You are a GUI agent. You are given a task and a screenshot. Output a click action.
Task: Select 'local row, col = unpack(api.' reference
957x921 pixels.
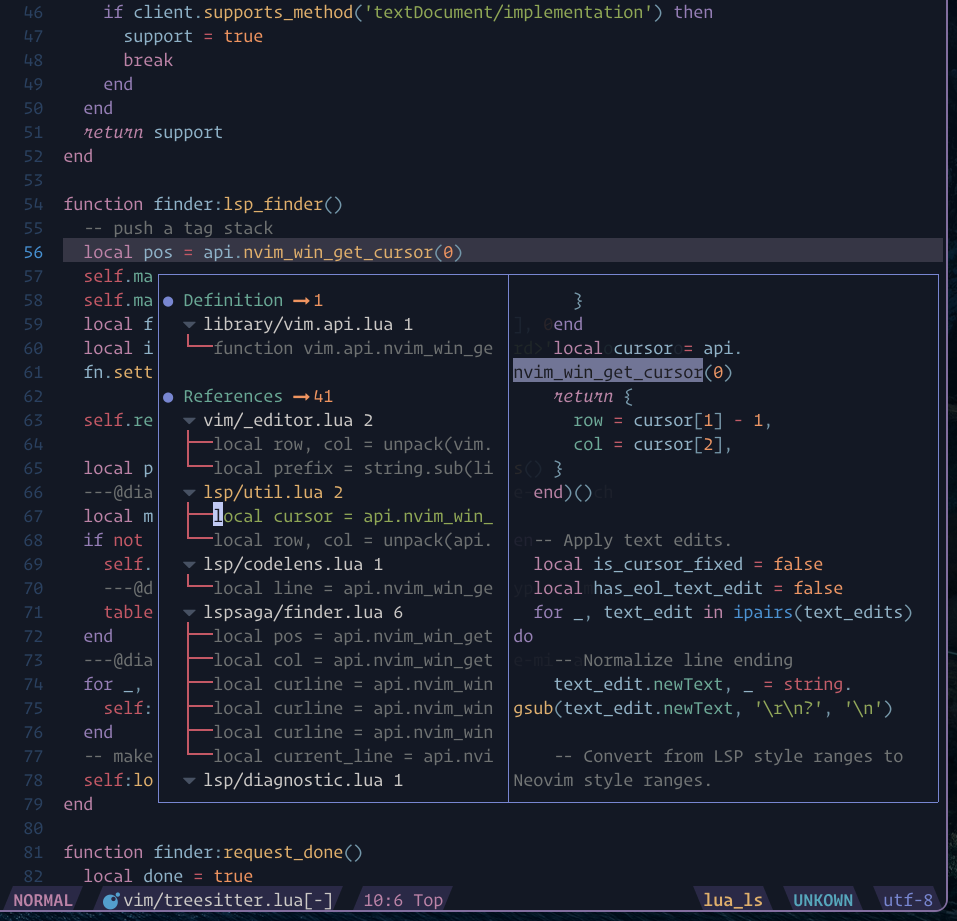click(353, 540)
